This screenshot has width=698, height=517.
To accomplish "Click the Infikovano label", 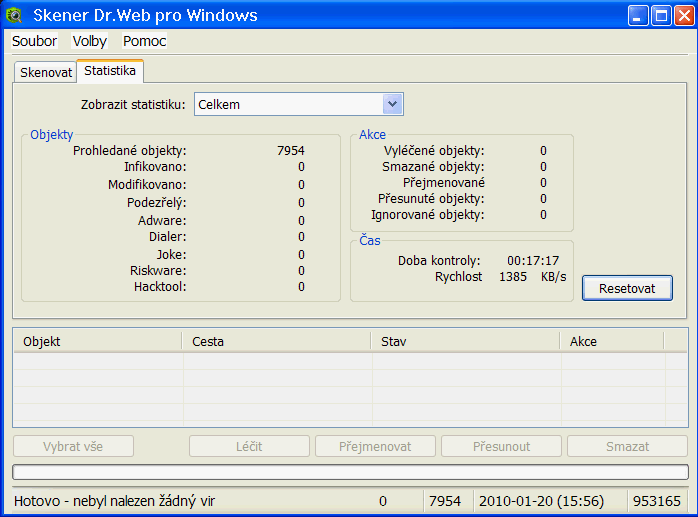I will coord(155,167).
